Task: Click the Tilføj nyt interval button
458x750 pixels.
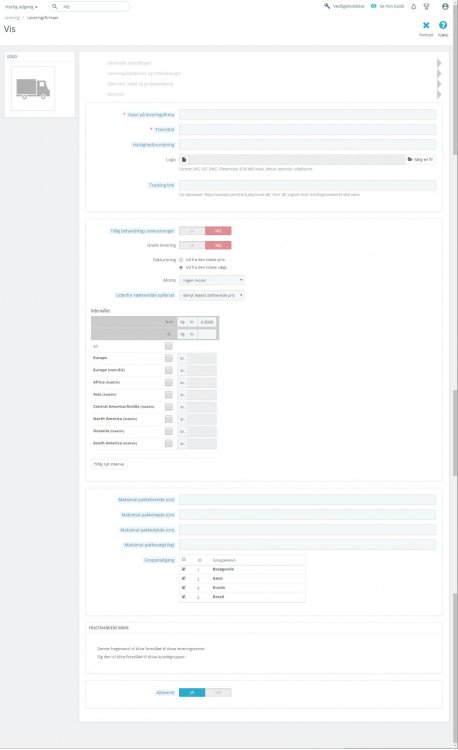Action: coord(109,464)
